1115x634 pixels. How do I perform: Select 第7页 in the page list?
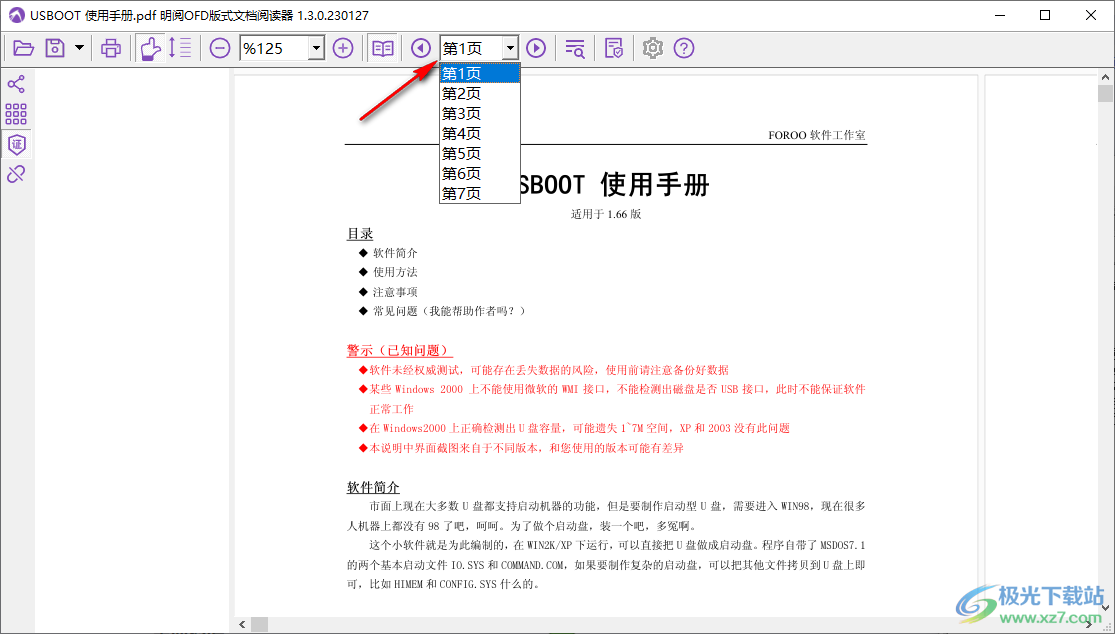480,193
